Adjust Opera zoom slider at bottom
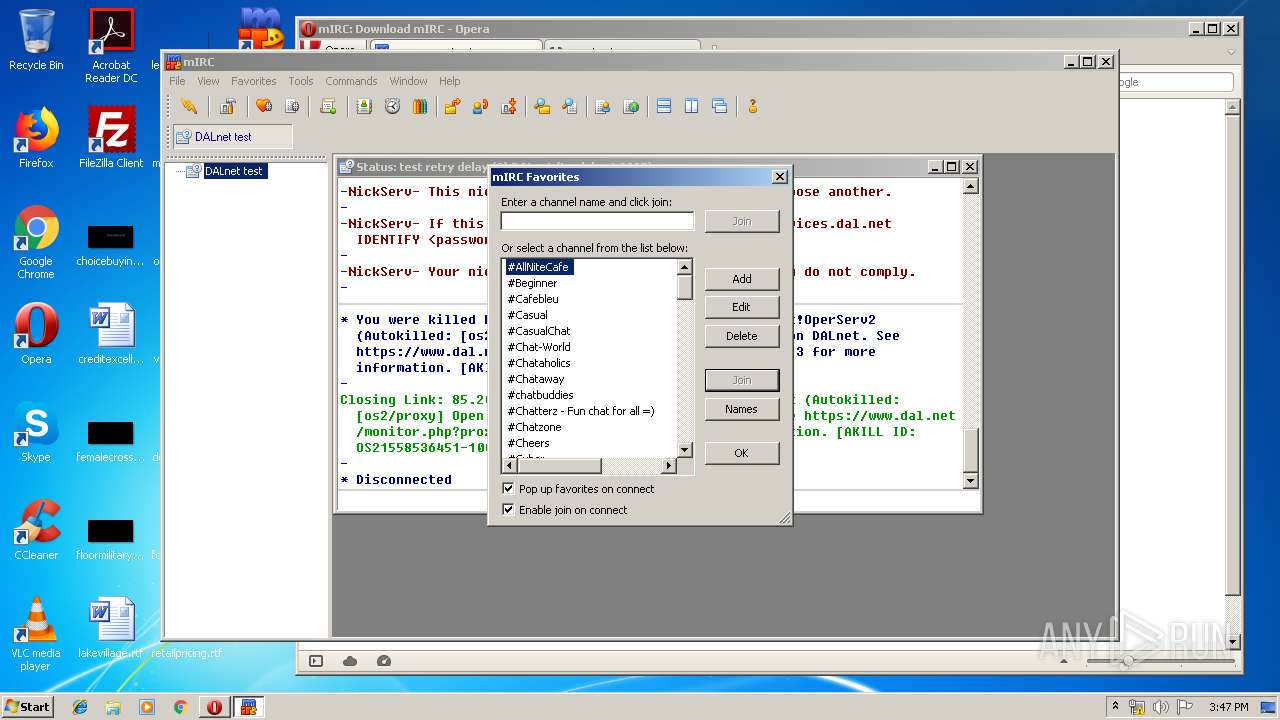The height and width of the screenshot is (720, 1280). pyautogui.click(x=1128, y=661)
